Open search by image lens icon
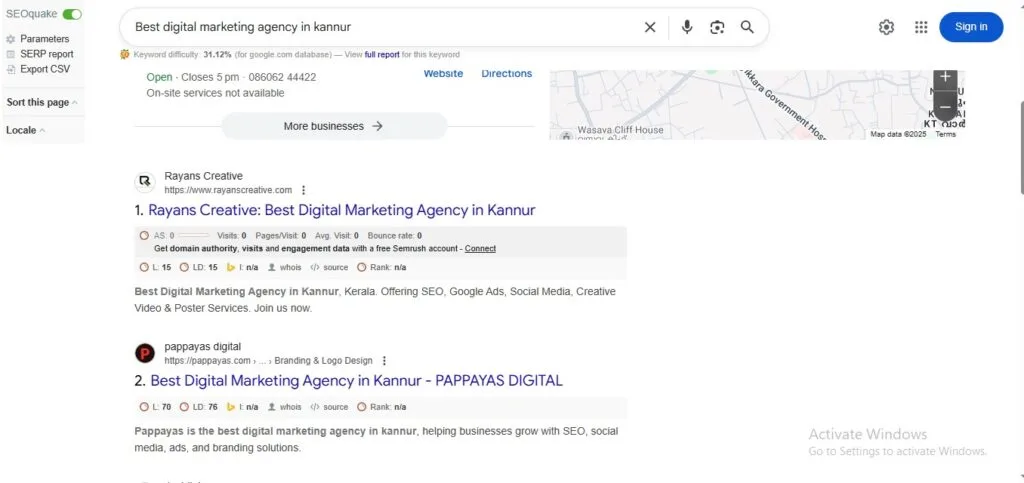The height and width of the screenshot is (483, 1024). coord(717,27)
